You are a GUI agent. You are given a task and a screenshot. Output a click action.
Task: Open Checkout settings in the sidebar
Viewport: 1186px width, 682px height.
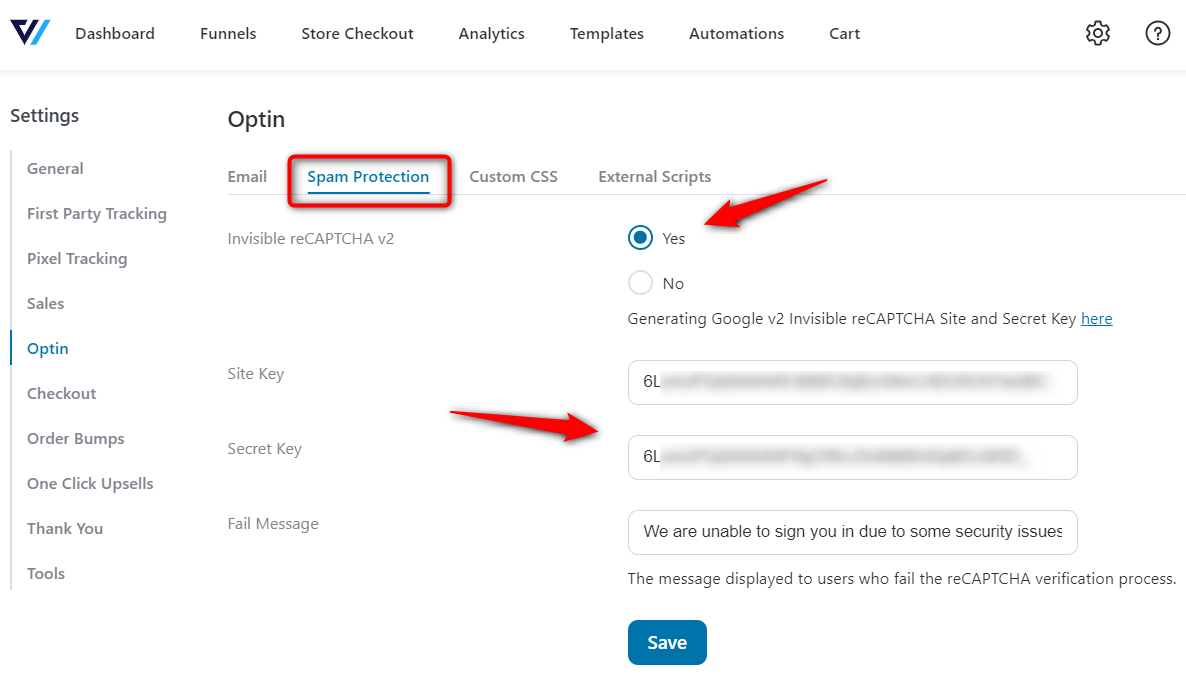(61, 393)
